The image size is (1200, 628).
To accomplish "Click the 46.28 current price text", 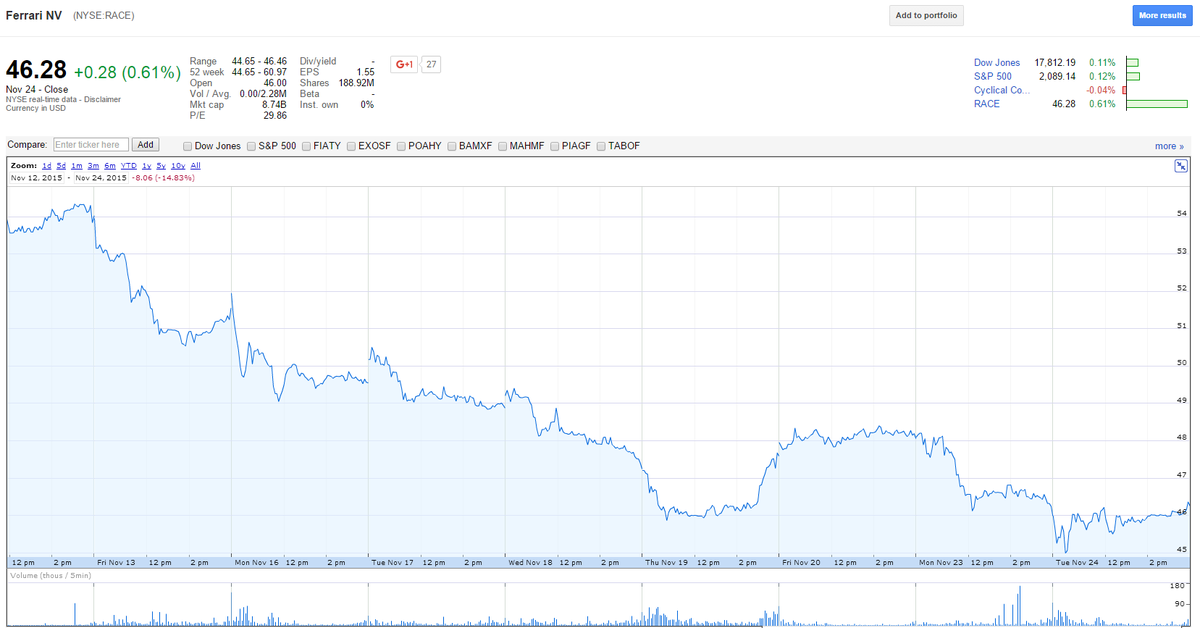I will pyautogui.click(x=36, y=71).
